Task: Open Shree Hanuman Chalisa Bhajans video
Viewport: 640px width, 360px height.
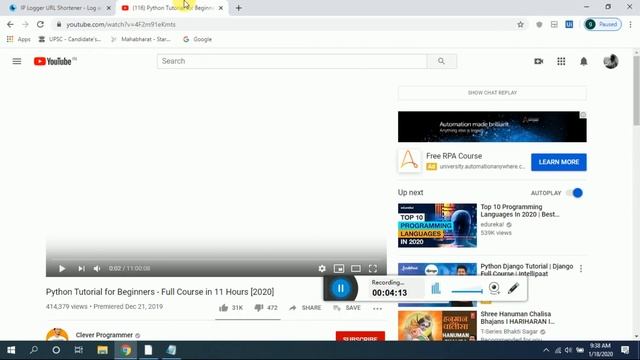Action: (517, 318)
